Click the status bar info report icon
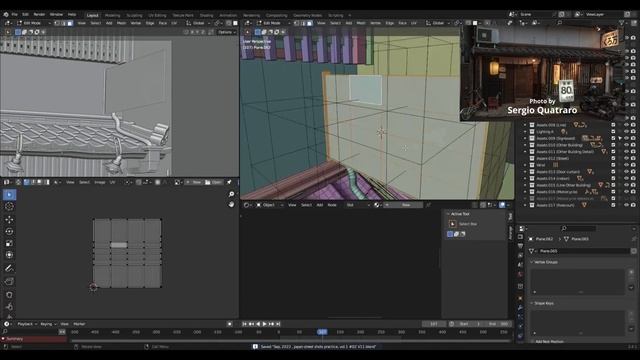The height and width of the screenshot is (360, 640). (x=255, y=347)
